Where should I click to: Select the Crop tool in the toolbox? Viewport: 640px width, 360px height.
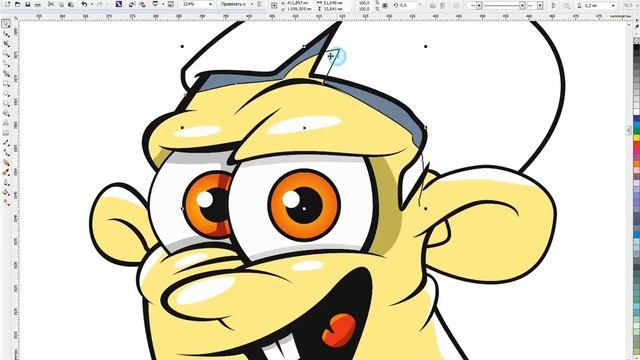coord(6,44)
